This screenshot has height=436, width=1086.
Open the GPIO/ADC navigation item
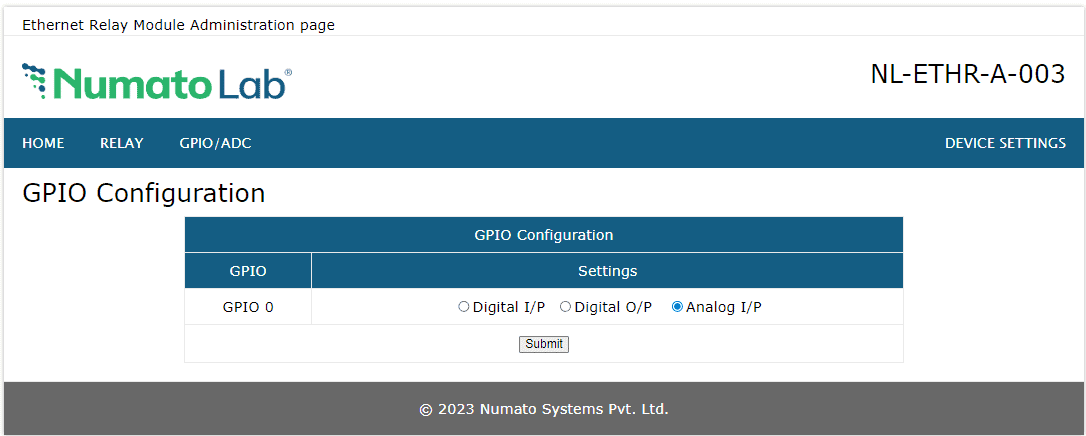pos(215,143)
